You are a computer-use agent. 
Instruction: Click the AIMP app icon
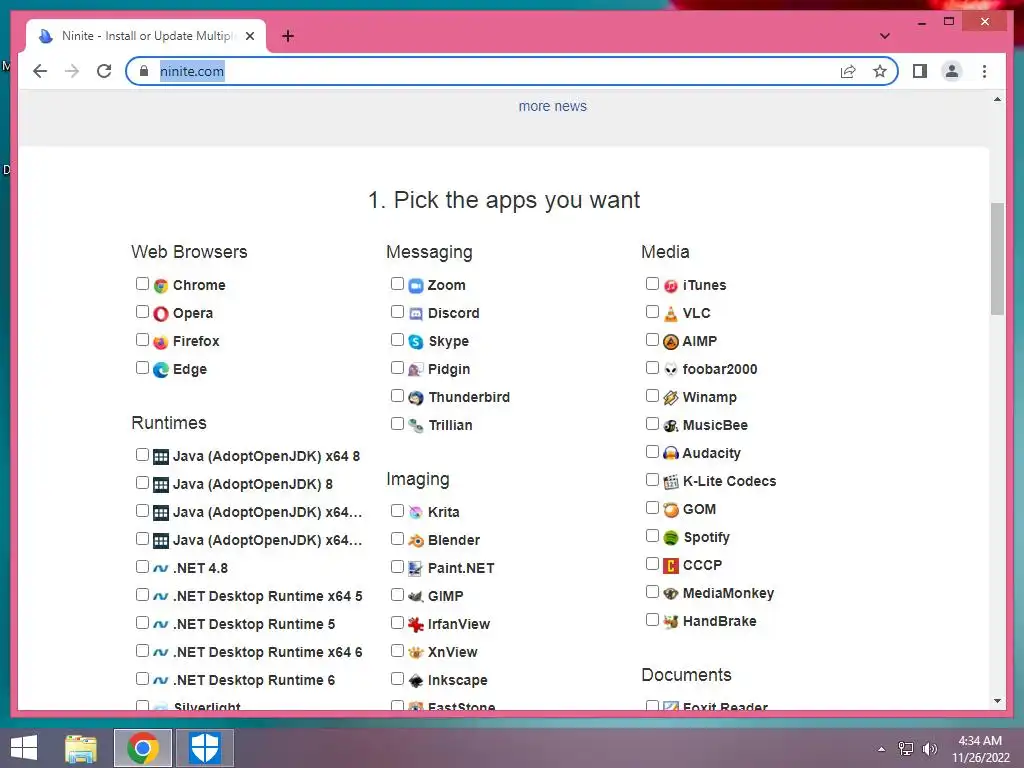pyautogui.click(x=671, y=342)
